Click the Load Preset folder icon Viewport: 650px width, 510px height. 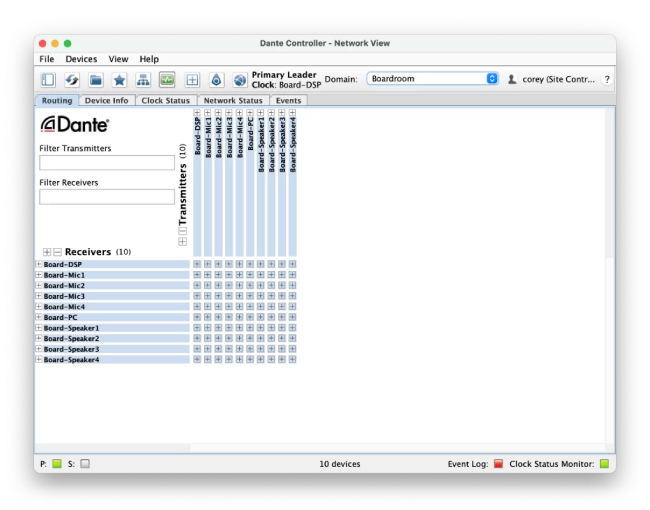pos(96,79)
